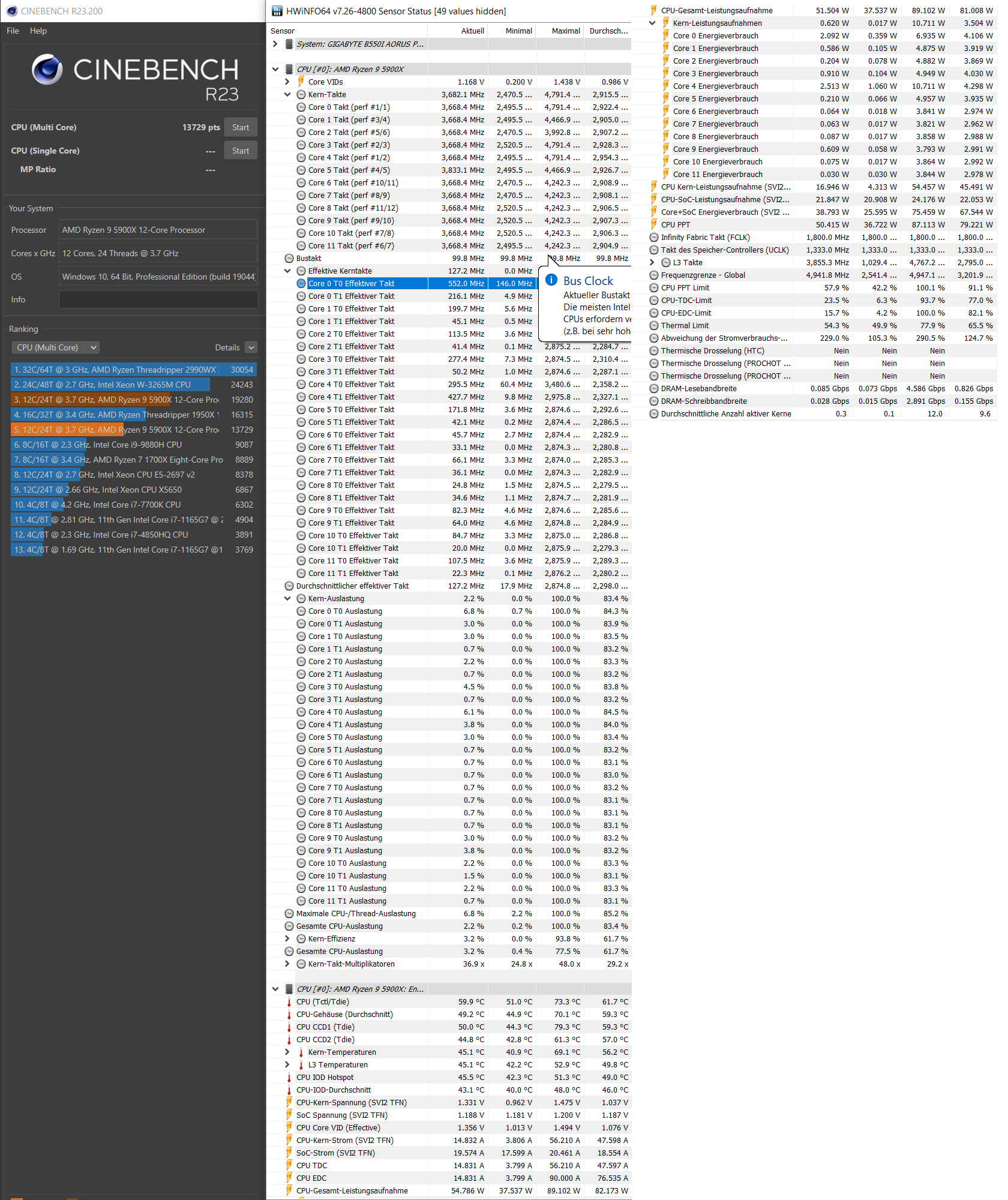Click the CPU (Tctl/Tdie) thermometer icon
The width and height of the screenshot is (1008, 1200).
289,1001
